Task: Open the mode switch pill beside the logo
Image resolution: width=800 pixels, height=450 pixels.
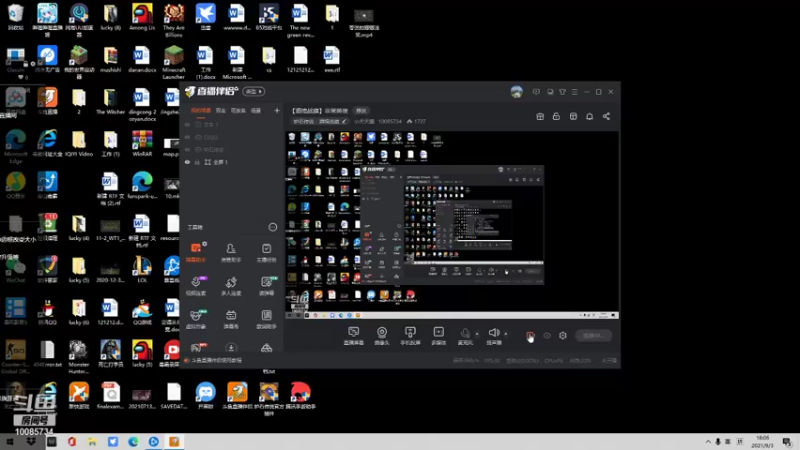Action: [254, 92]
